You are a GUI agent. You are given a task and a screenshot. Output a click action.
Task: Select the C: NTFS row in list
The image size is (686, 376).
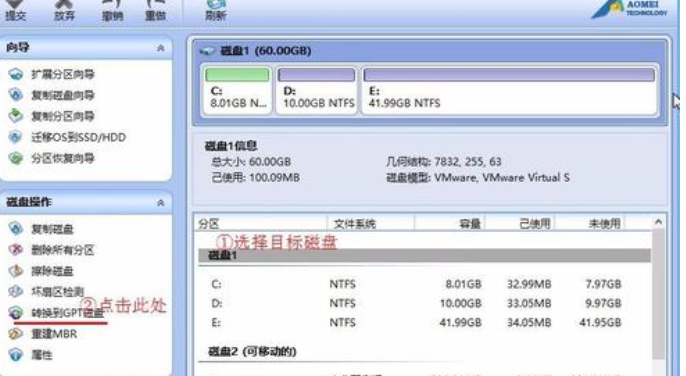(x=424, y=284)
